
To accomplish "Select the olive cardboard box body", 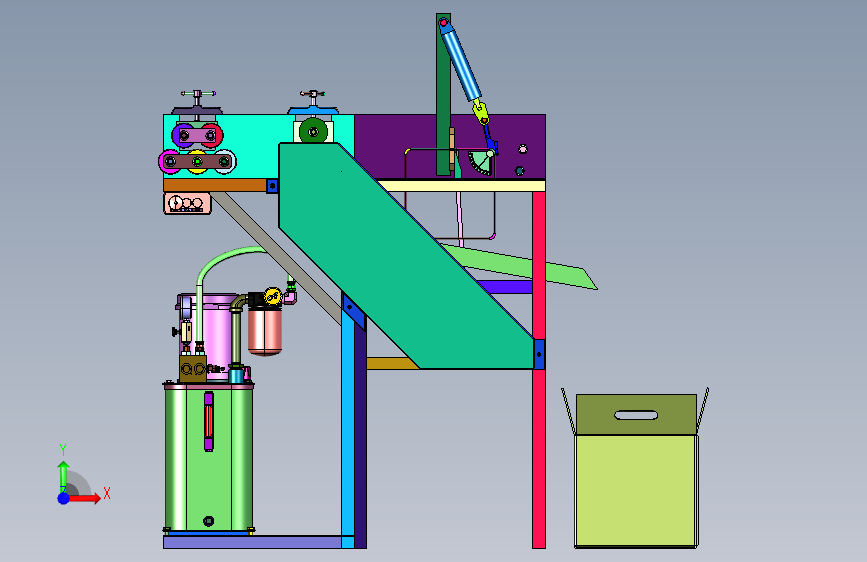I will [636, 491].
